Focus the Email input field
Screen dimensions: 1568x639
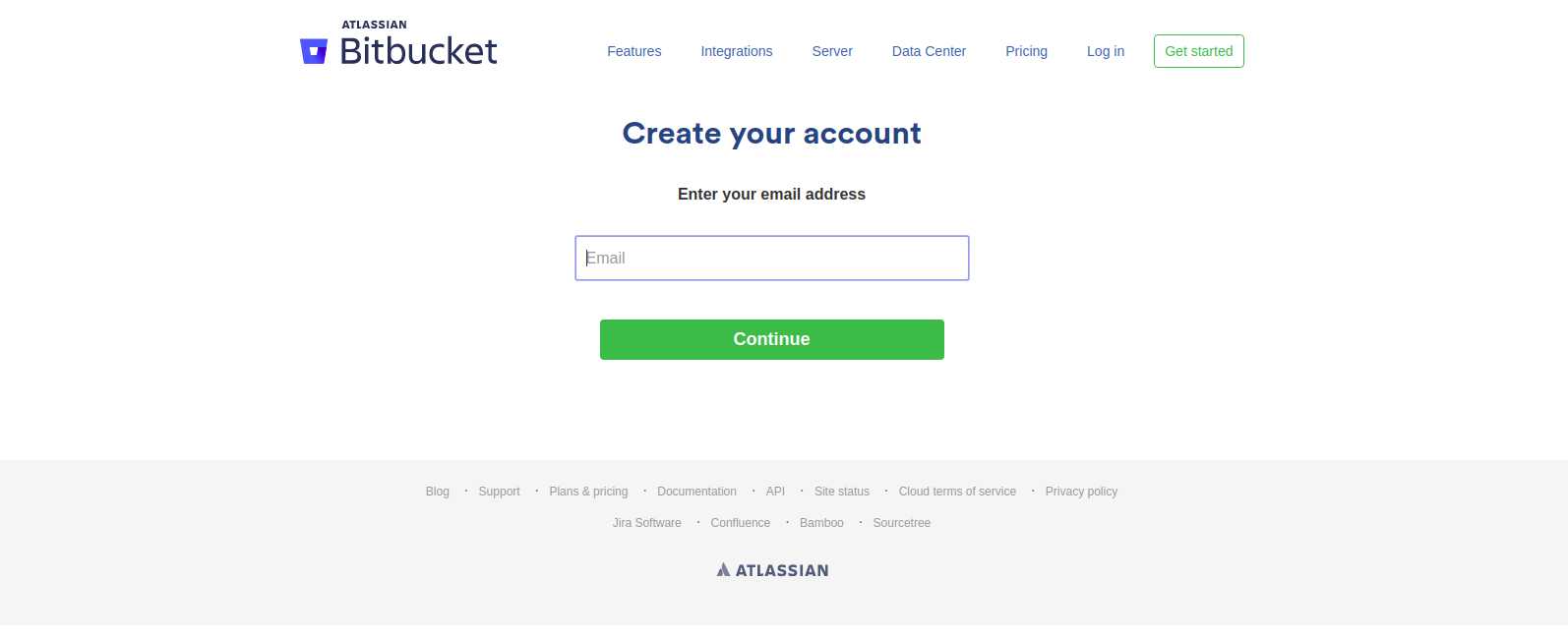771,259
